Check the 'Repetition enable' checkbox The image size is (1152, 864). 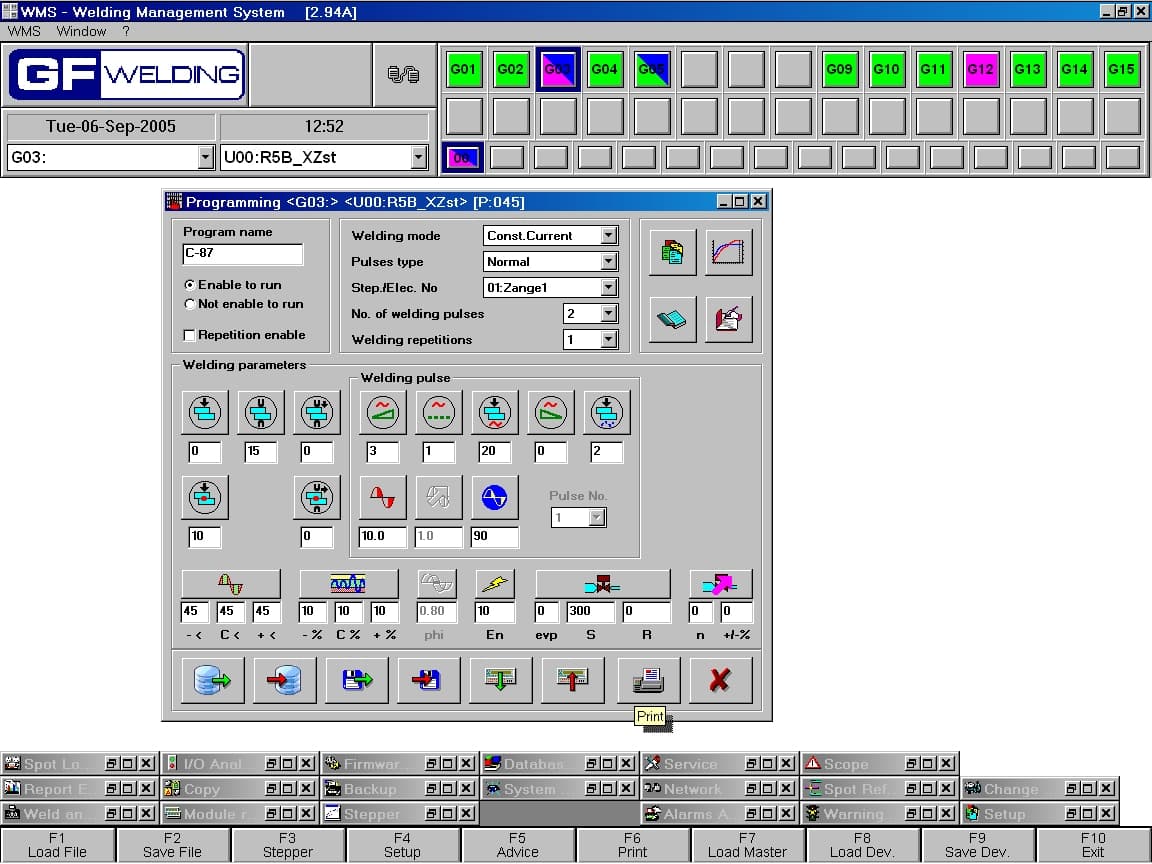pyautogui.click(x=190, y=335)
